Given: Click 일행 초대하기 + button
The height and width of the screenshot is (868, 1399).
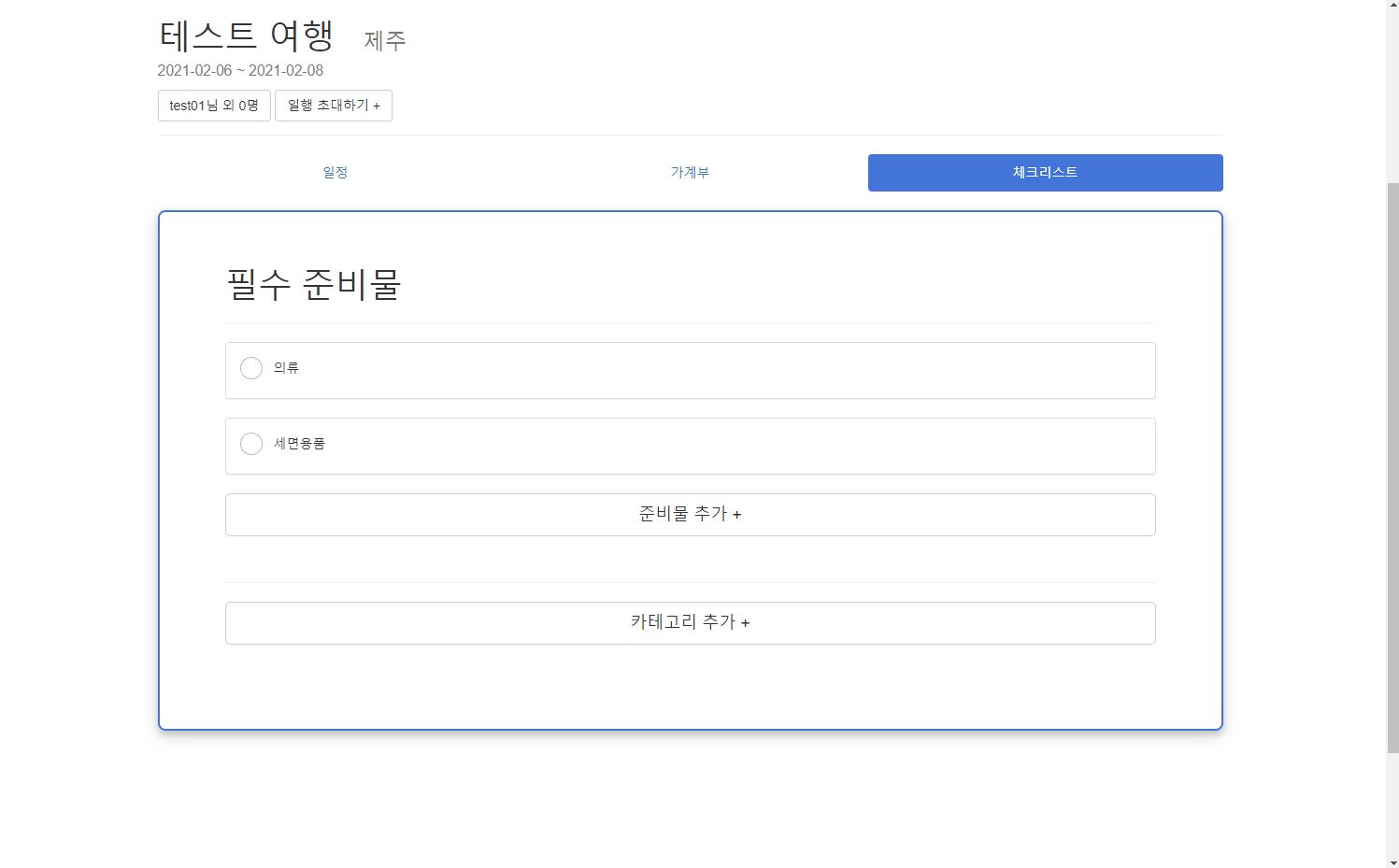Looking at the screenshot, I should (x=334, y=106).
